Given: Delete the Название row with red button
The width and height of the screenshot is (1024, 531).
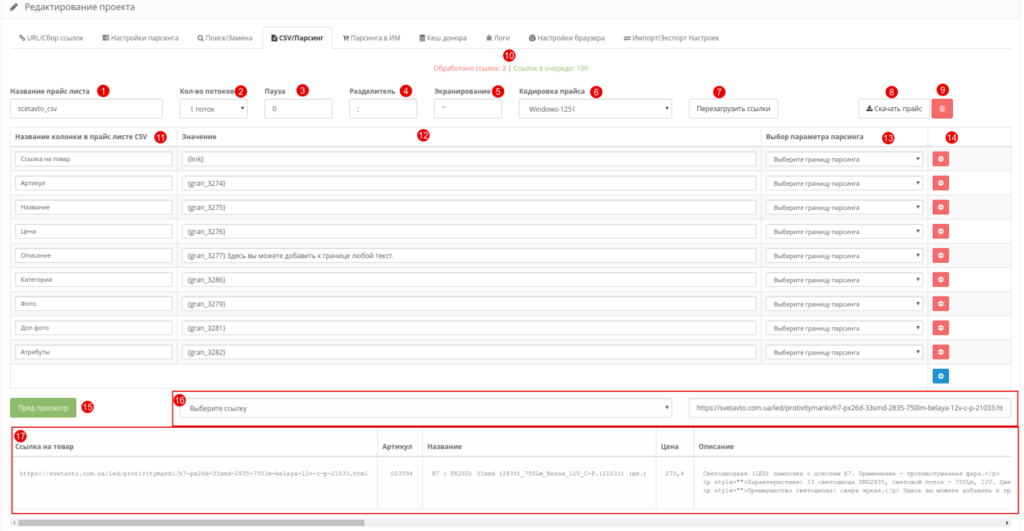Looking at the screenshot, I should tap(940, 207).
